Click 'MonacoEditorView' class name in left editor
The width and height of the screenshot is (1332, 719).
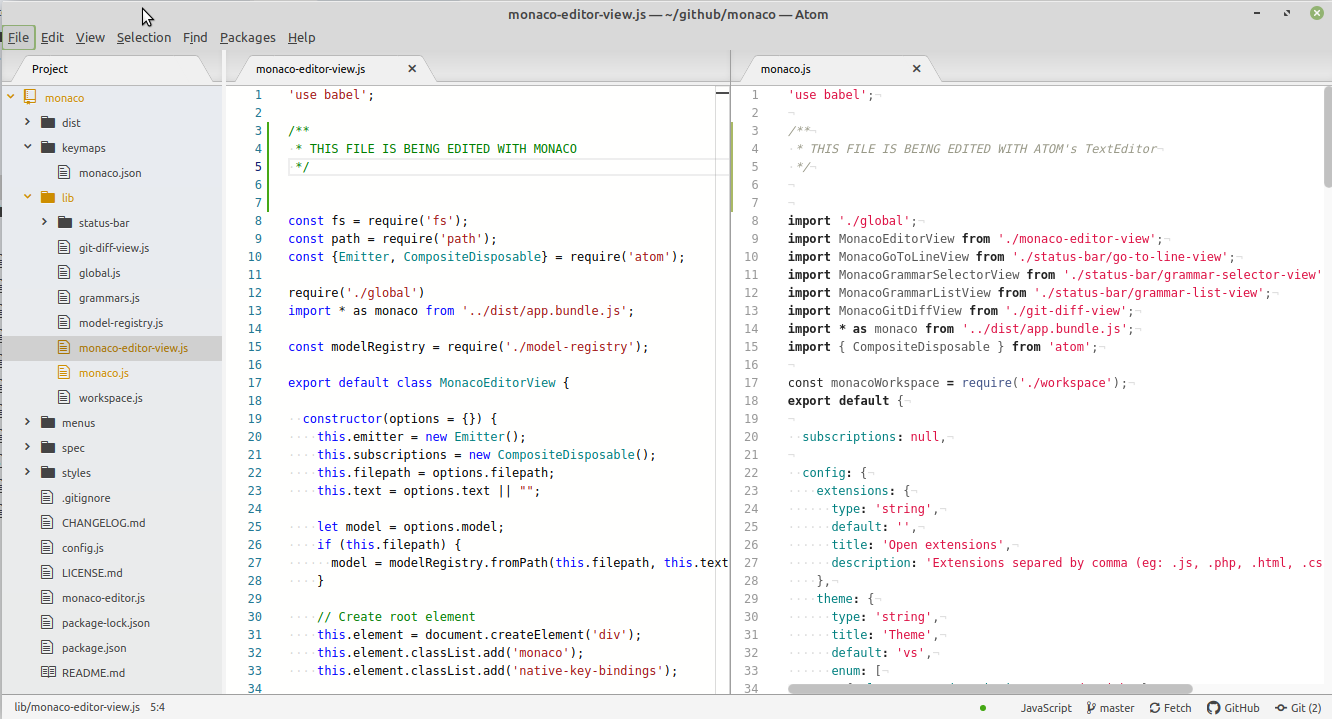[497, 383]
